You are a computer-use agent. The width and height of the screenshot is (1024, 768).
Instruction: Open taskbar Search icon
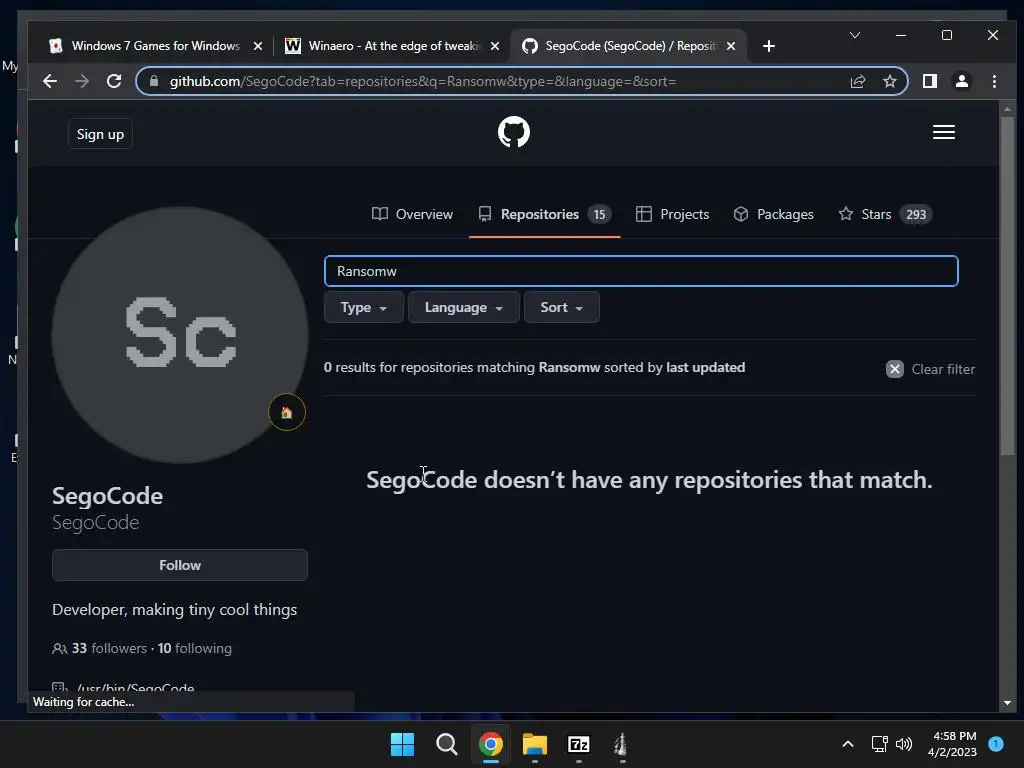pos(447,744)
